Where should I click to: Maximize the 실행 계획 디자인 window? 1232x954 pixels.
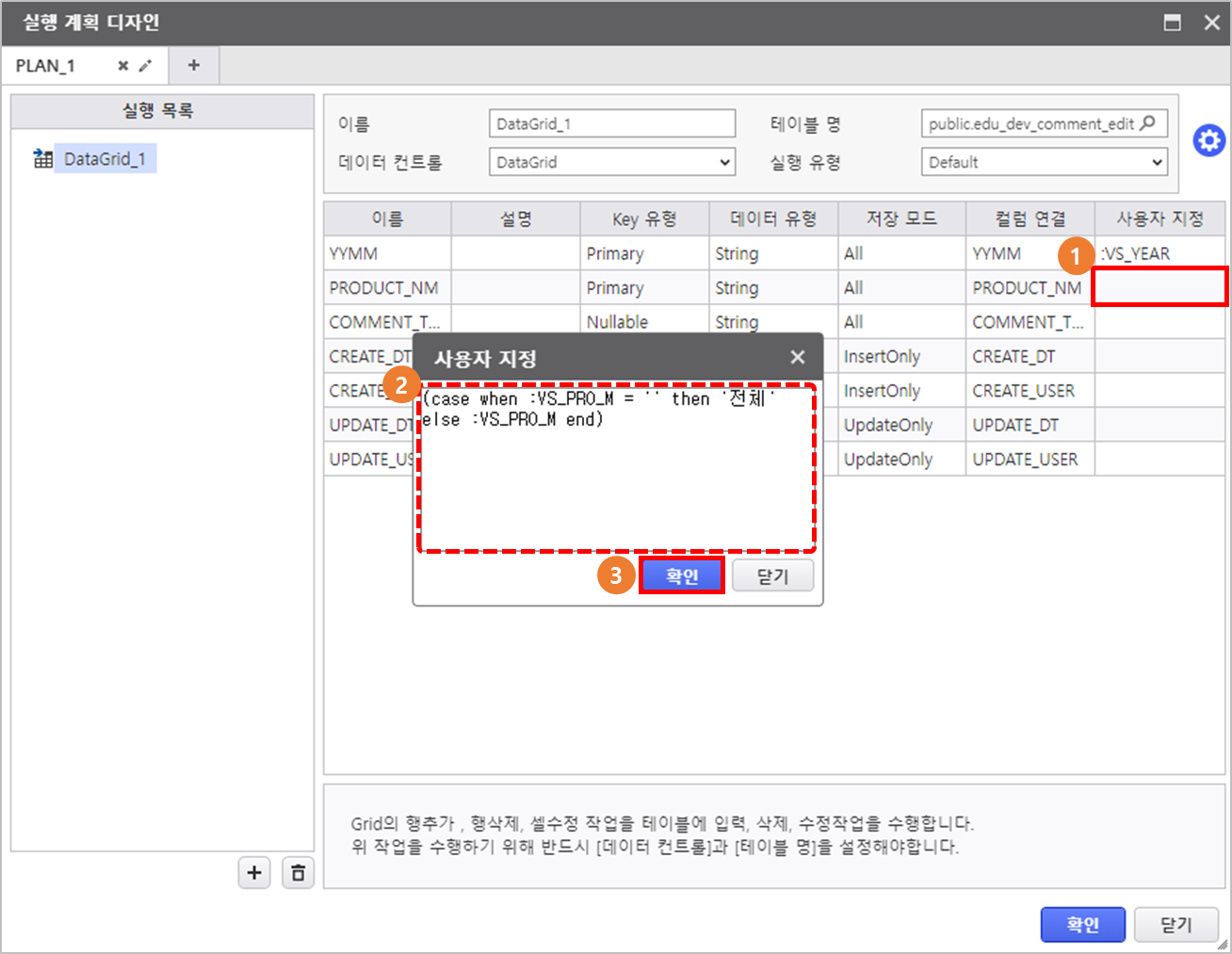pos(1173,23)
